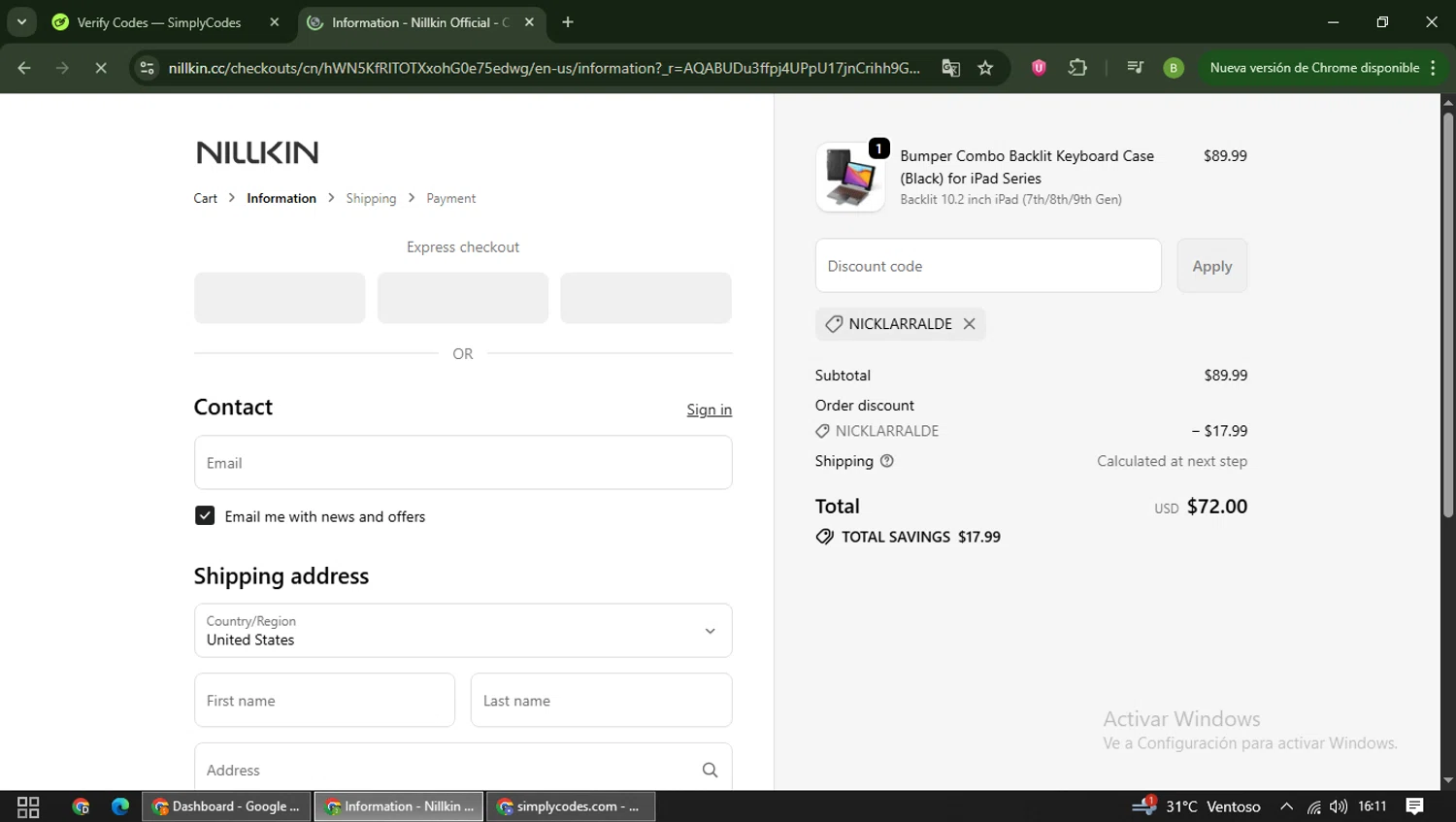Click the Shipping breadcrumb step
This screenshot has height=822, width=1456.
371,198
